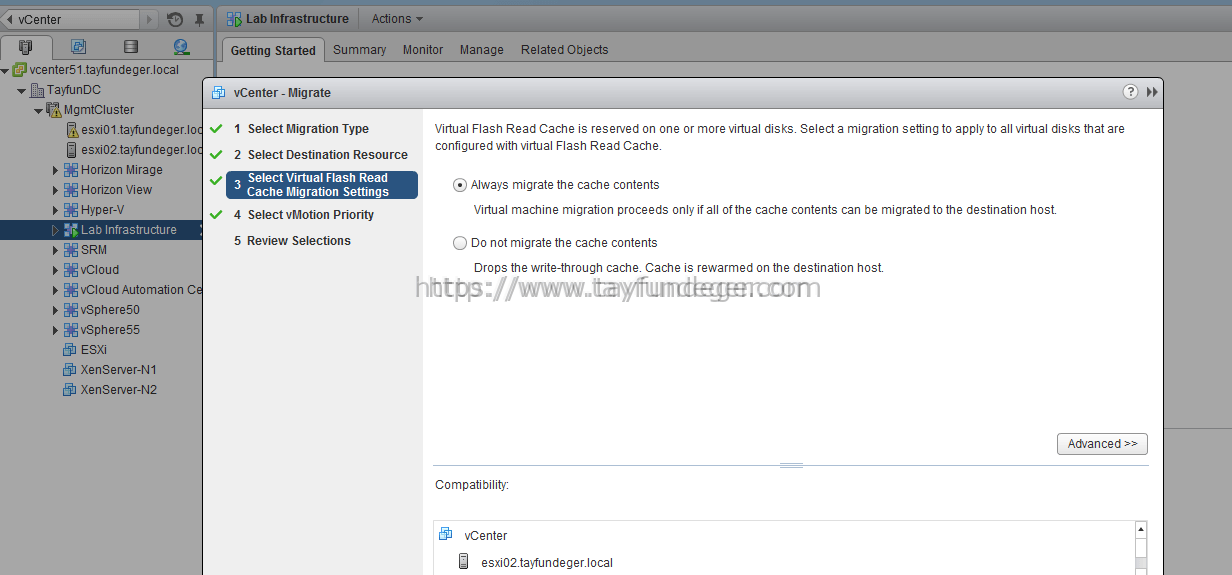Click the Hyper-V vApp icon
1232x575 pixels.
[x=71, y=210]
